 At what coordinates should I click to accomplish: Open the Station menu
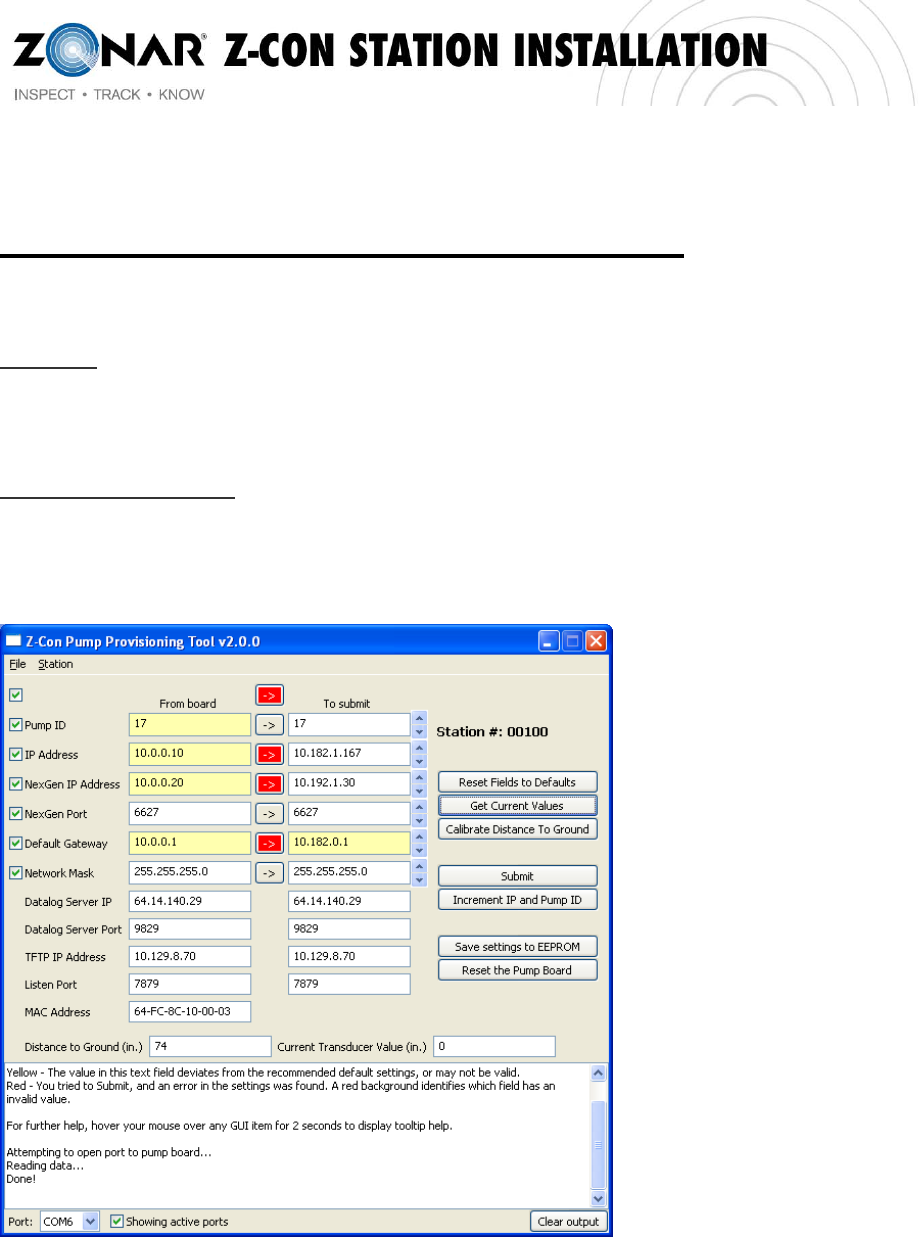(x=55, y=664)
